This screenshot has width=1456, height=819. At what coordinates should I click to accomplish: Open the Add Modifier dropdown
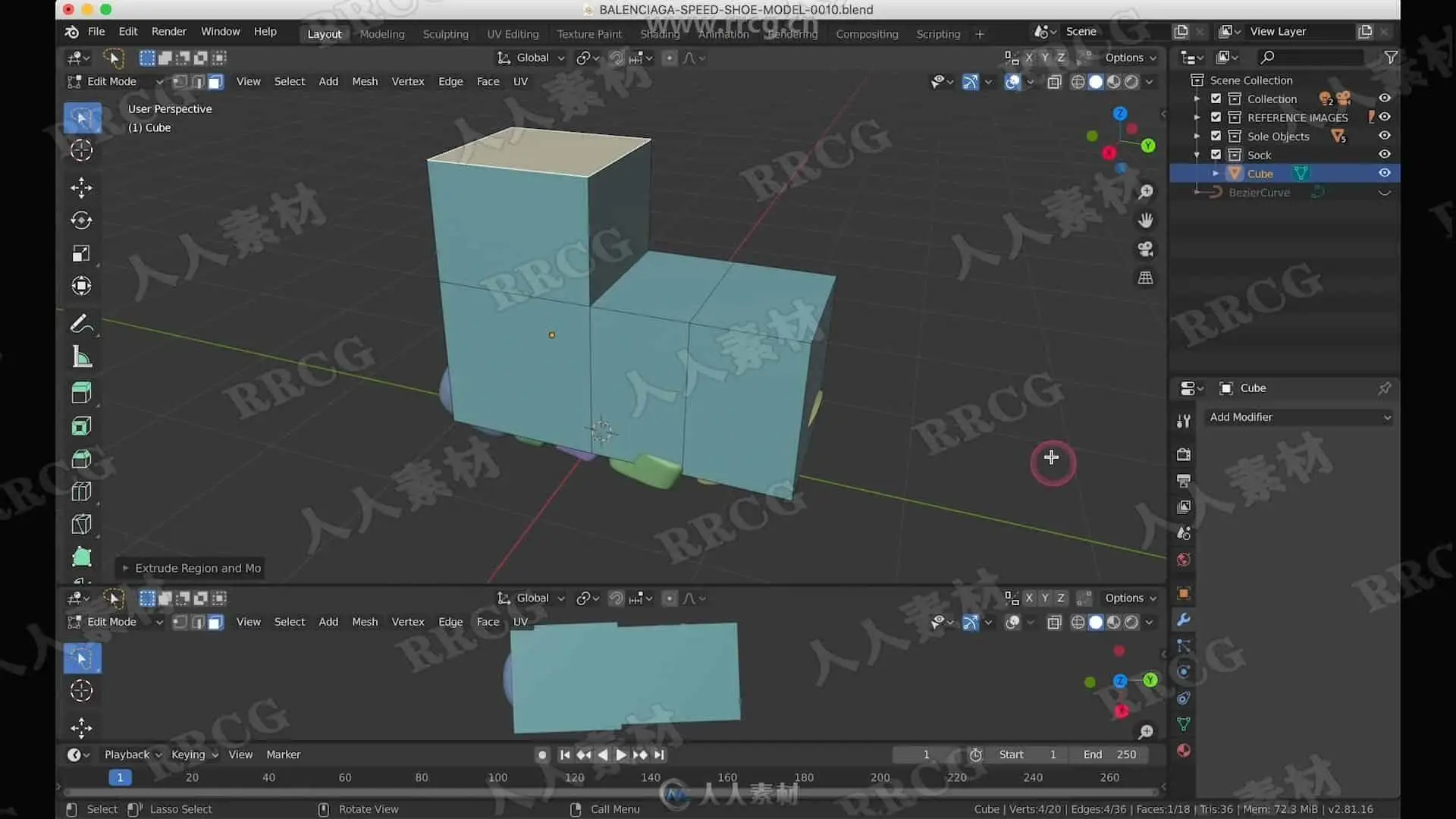(1299, 417)
